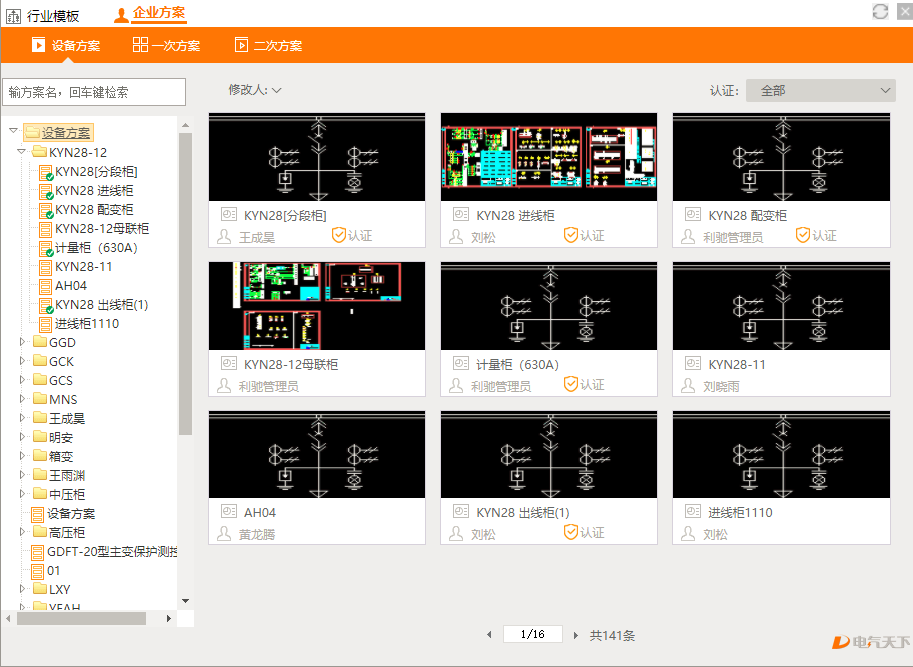
Task: Collapse the KYN28-12 folder node
Action: (x=22, y=151)
